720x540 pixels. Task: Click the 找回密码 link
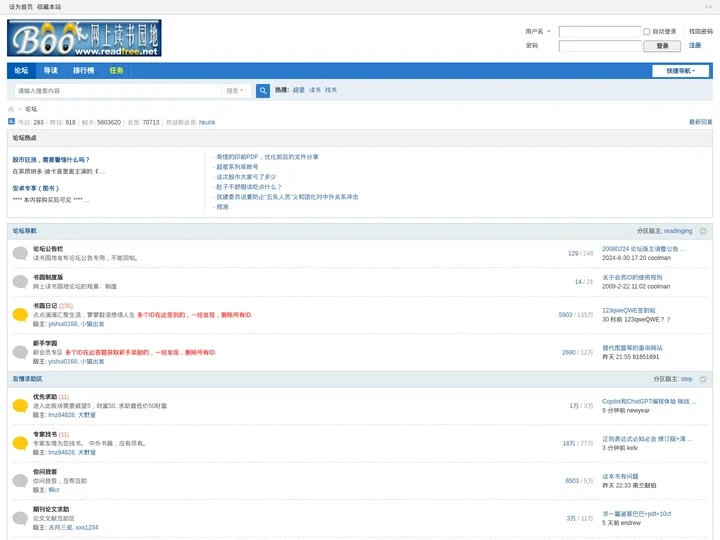coord(701,31)
